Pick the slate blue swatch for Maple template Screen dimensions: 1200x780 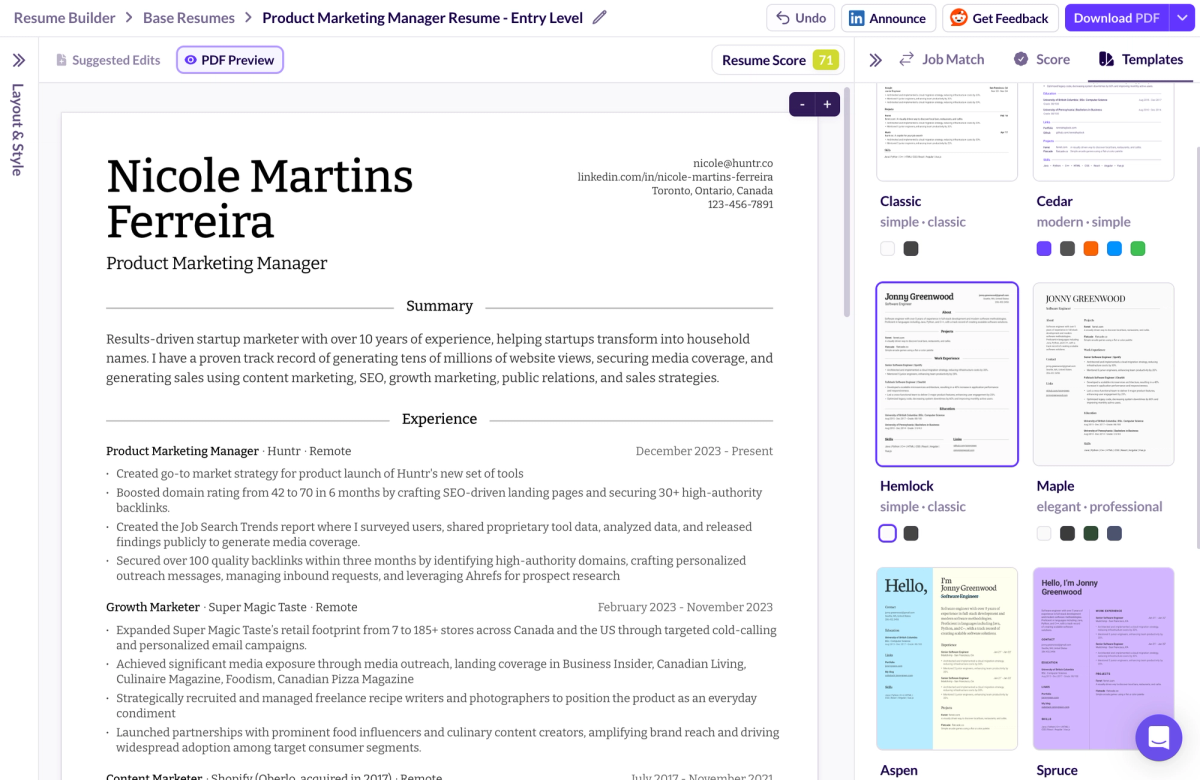1114,533
